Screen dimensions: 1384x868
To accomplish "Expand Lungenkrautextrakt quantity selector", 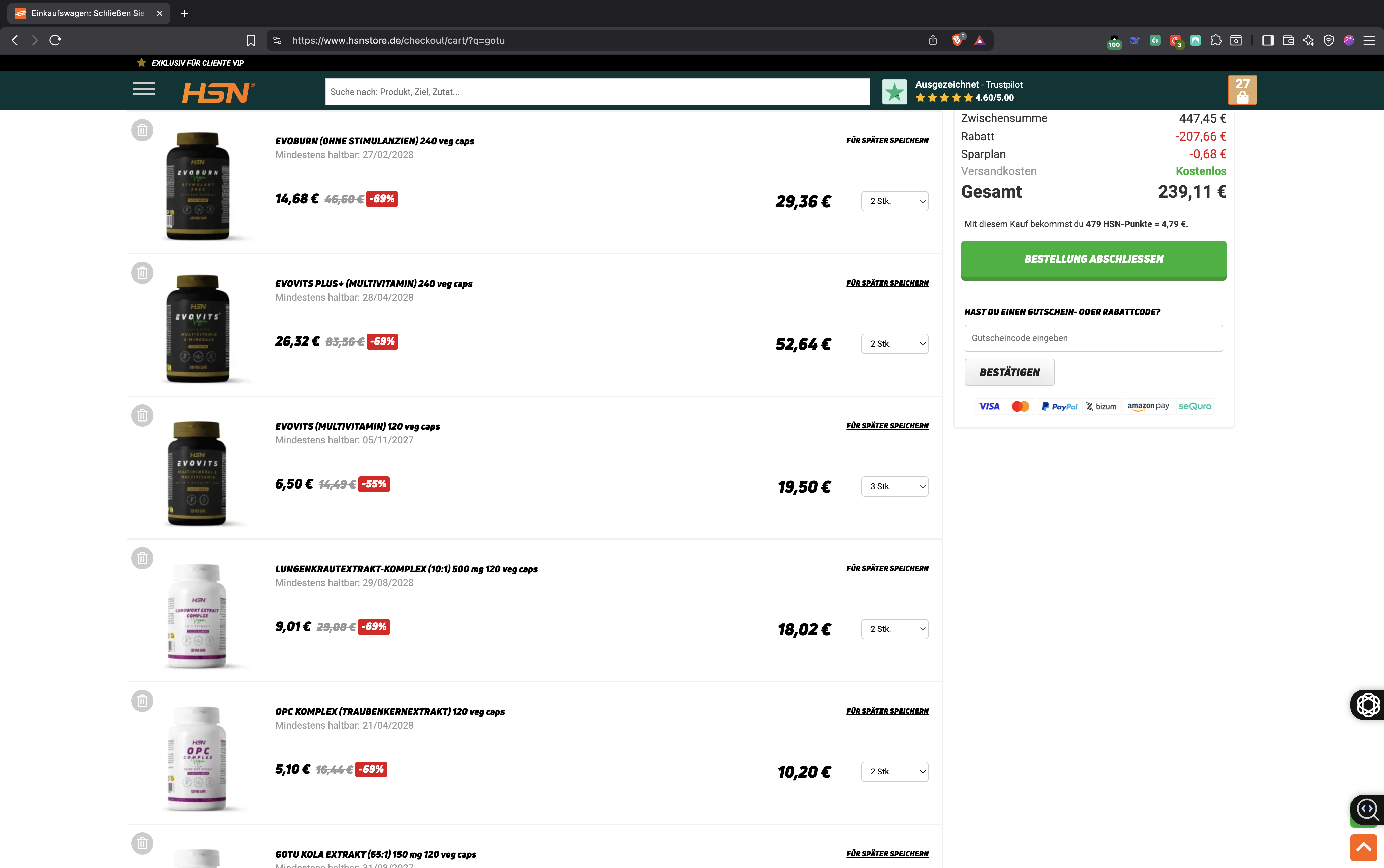I will pyautogui.click(x=894, y=629).
